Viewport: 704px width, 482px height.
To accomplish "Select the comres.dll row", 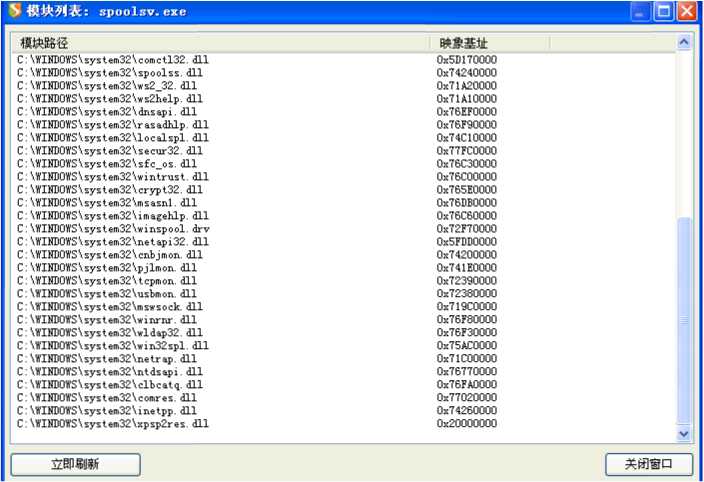I will point(343,398).
